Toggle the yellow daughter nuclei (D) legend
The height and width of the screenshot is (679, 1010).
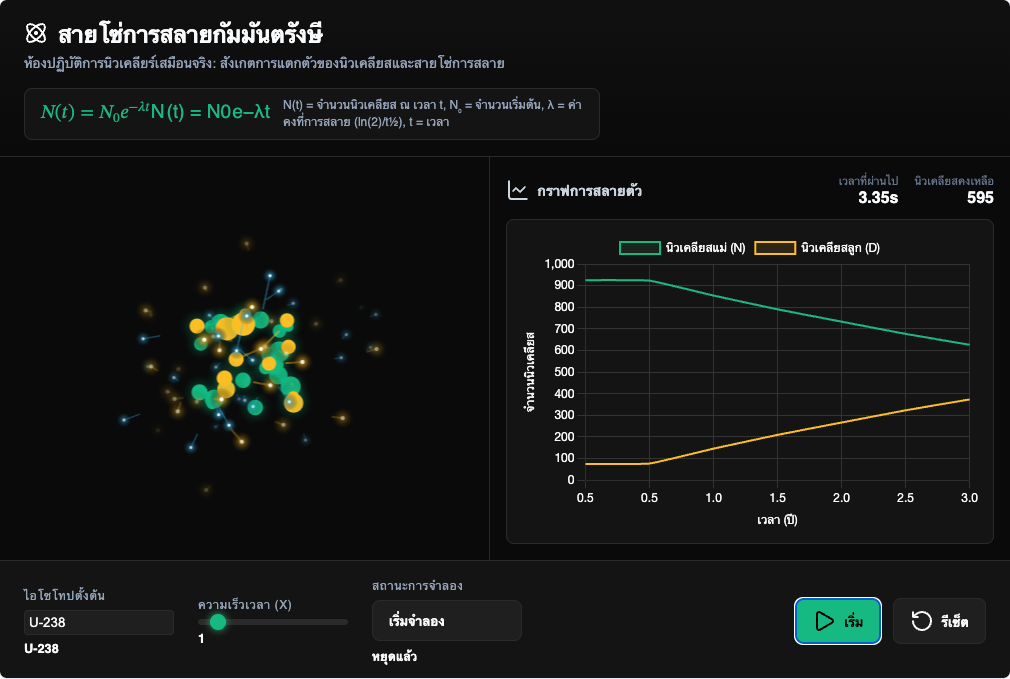click(x=817, y=248)
